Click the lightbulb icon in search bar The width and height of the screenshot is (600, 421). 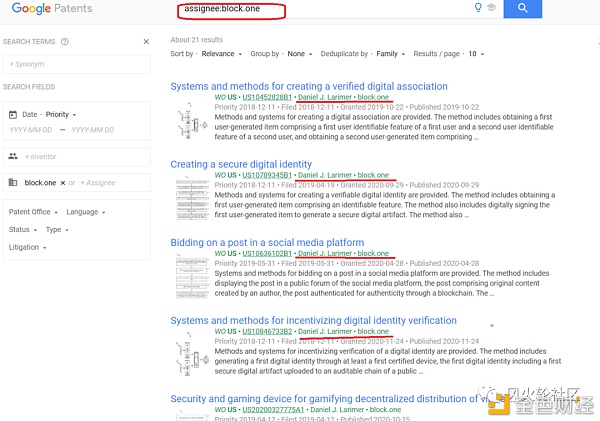[x=478, y=8]
